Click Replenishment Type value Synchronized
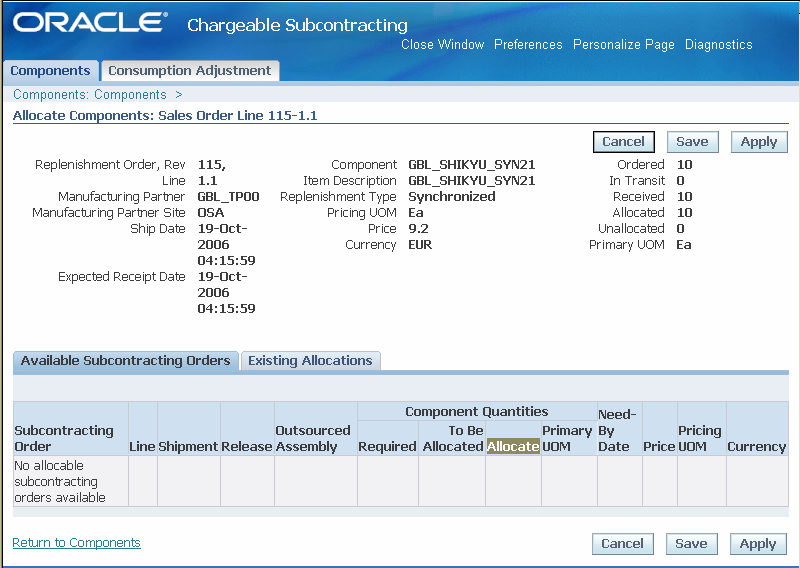This screenshot has width=800, height=568. point(452,196)
